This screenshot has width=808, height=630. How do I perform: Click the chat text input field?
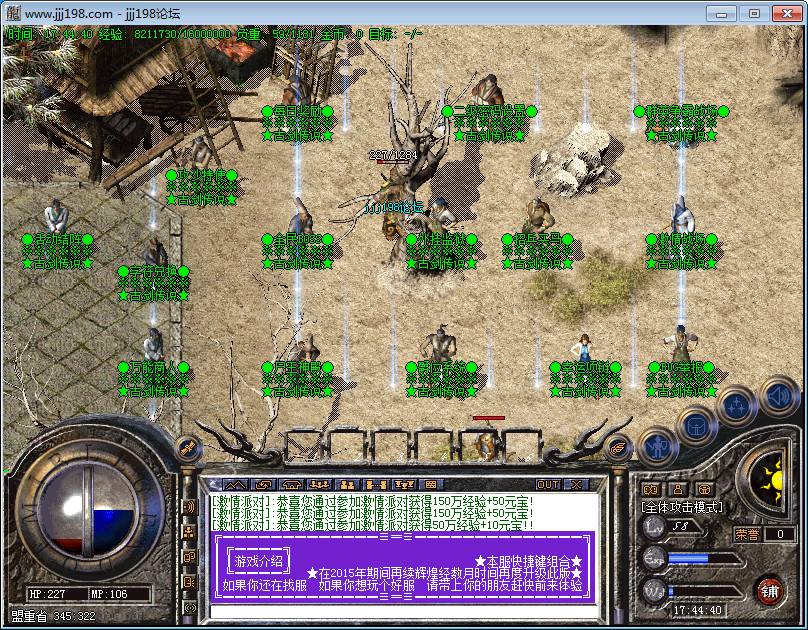tap(403, 612)
